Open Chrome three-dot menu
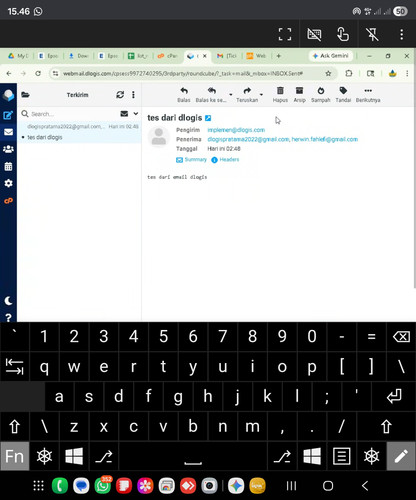The height and width of the screenshot is (500, 416). coord(407,73)
